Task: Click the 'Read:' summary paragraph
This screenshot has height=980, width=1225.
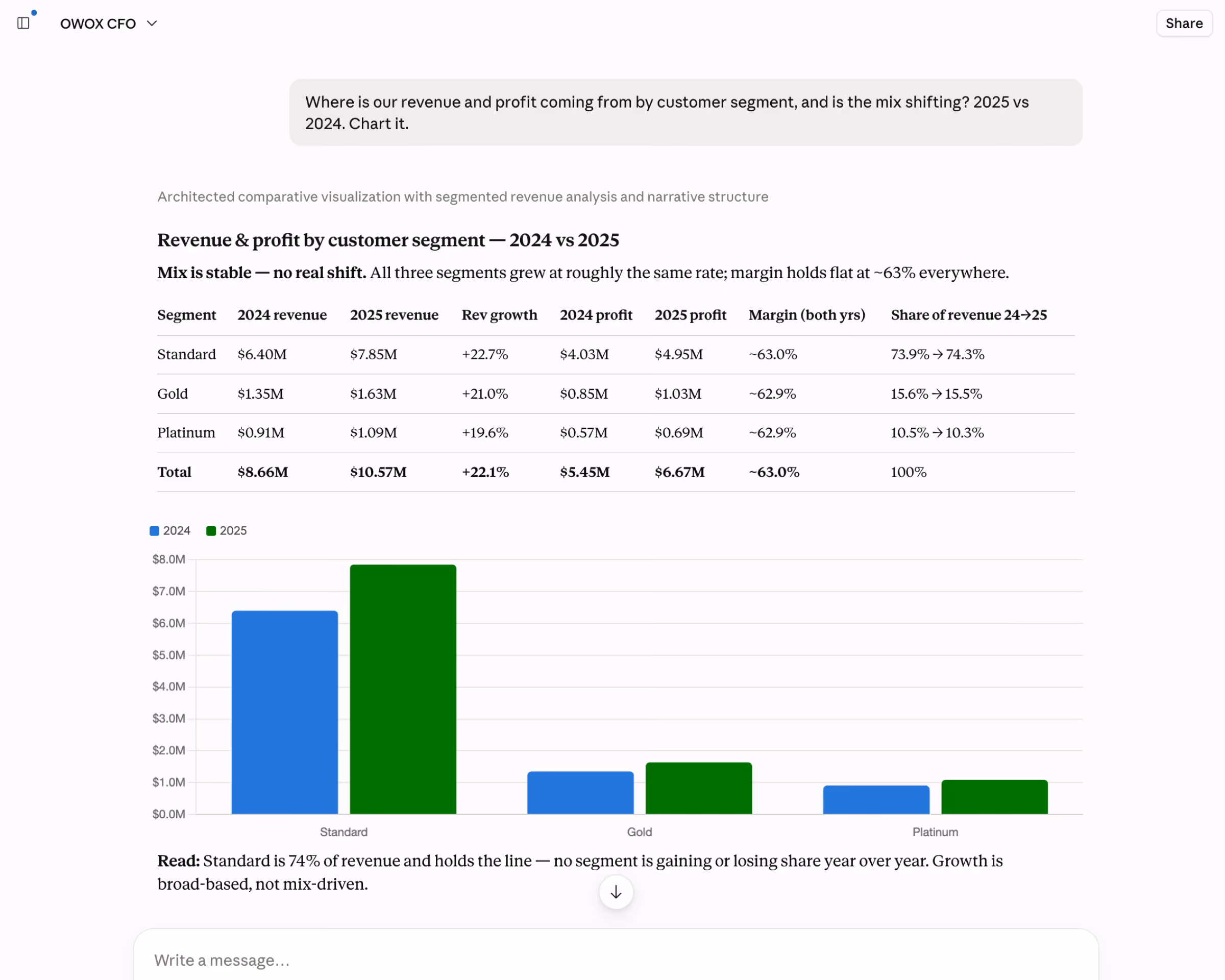Action: (579, 872)
